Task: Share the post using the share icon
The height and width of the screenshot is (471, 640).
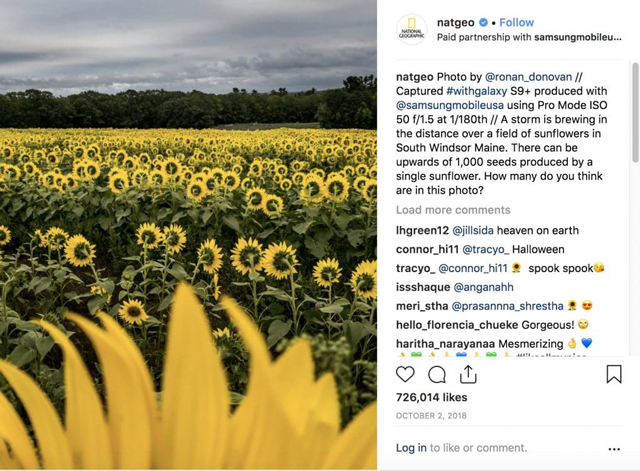Action: [x=468, y=374]
